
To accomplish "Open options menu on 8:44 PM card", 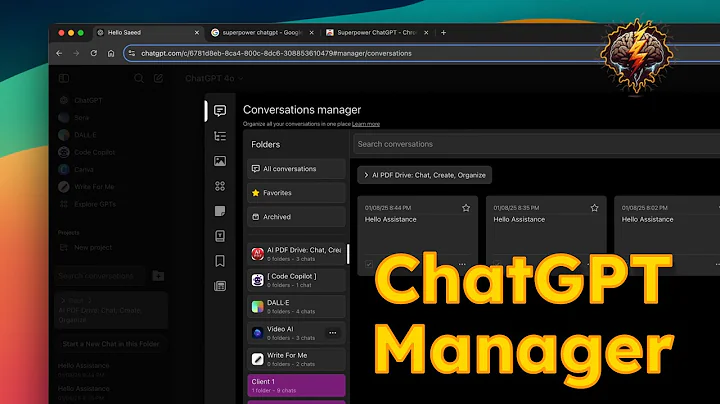I will [462, 264].
